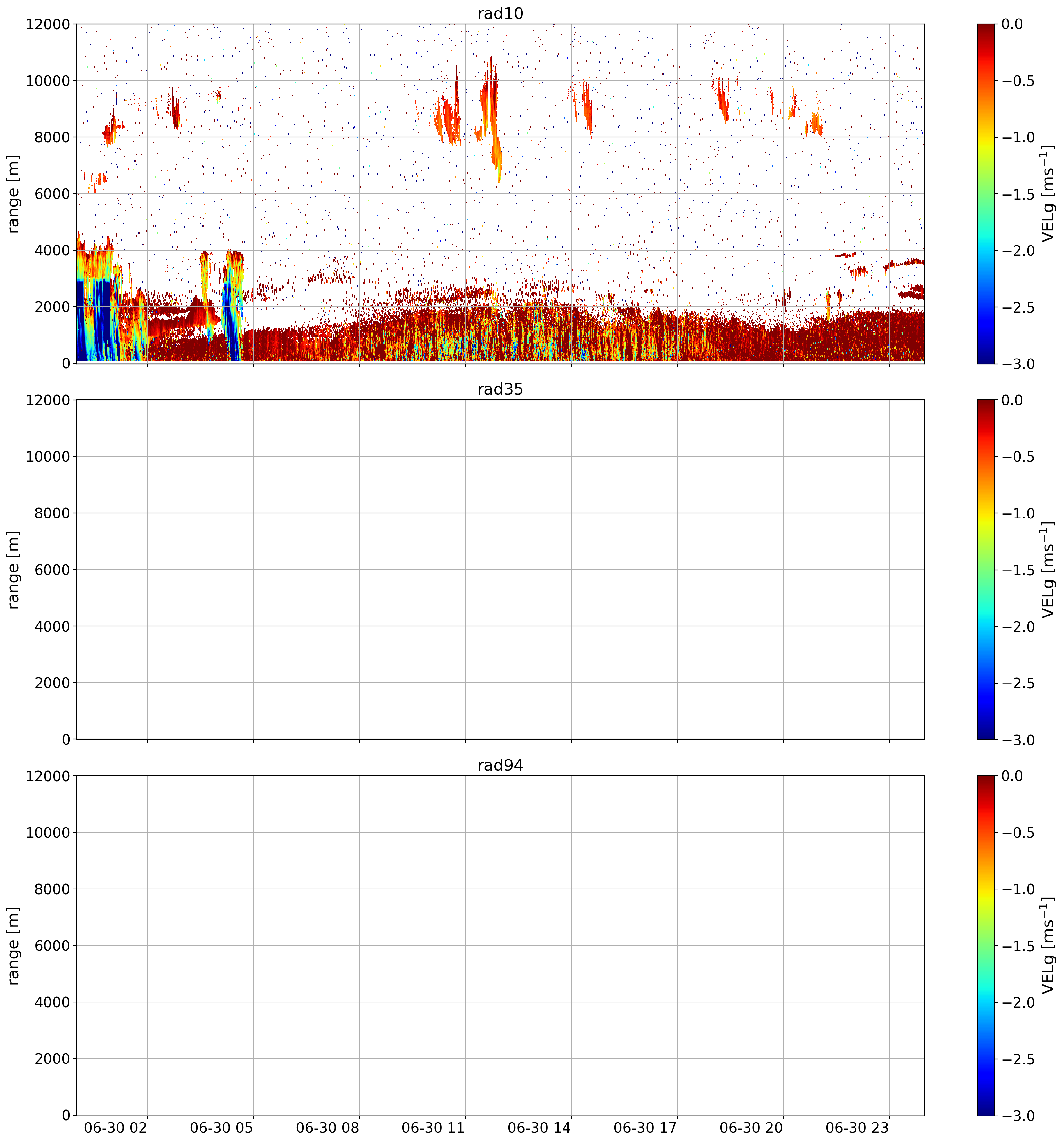Click the x-axis tick label 06-30 14

(x=539, y=1128)
